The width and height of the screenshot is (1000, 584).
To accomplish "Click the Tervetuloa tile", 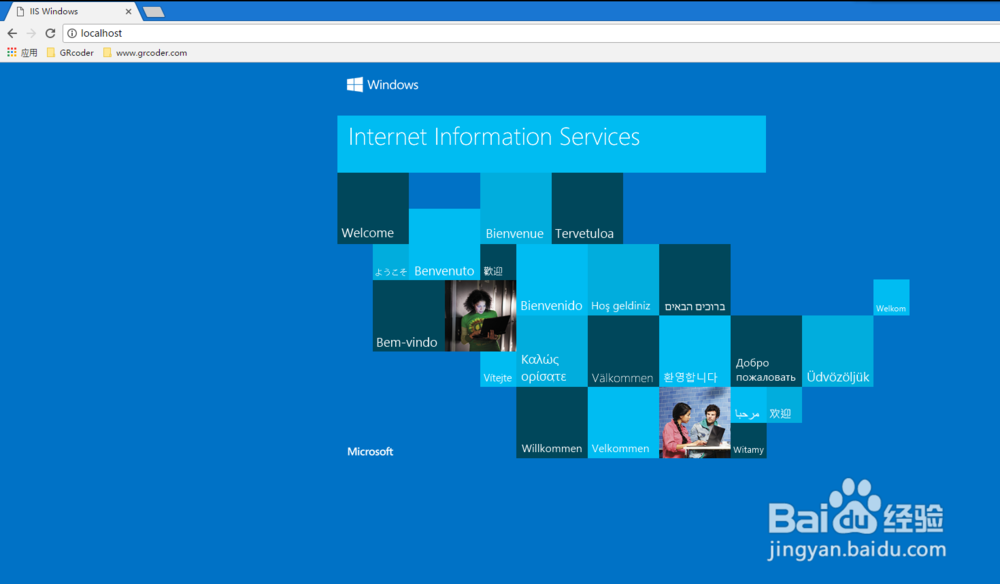I will click(x=587, y=208).
